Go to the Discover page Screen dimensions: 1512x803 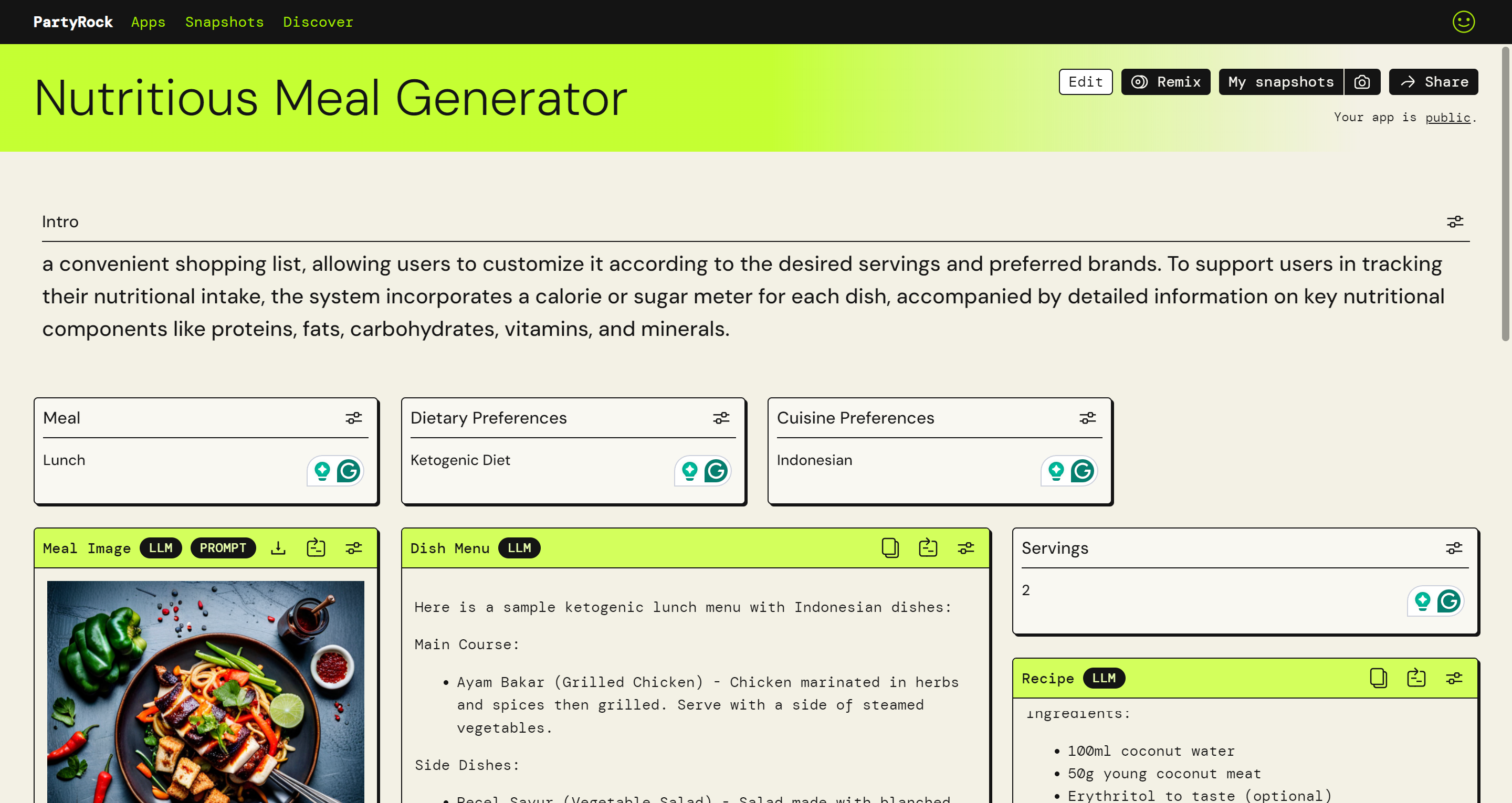pos(318,22)
